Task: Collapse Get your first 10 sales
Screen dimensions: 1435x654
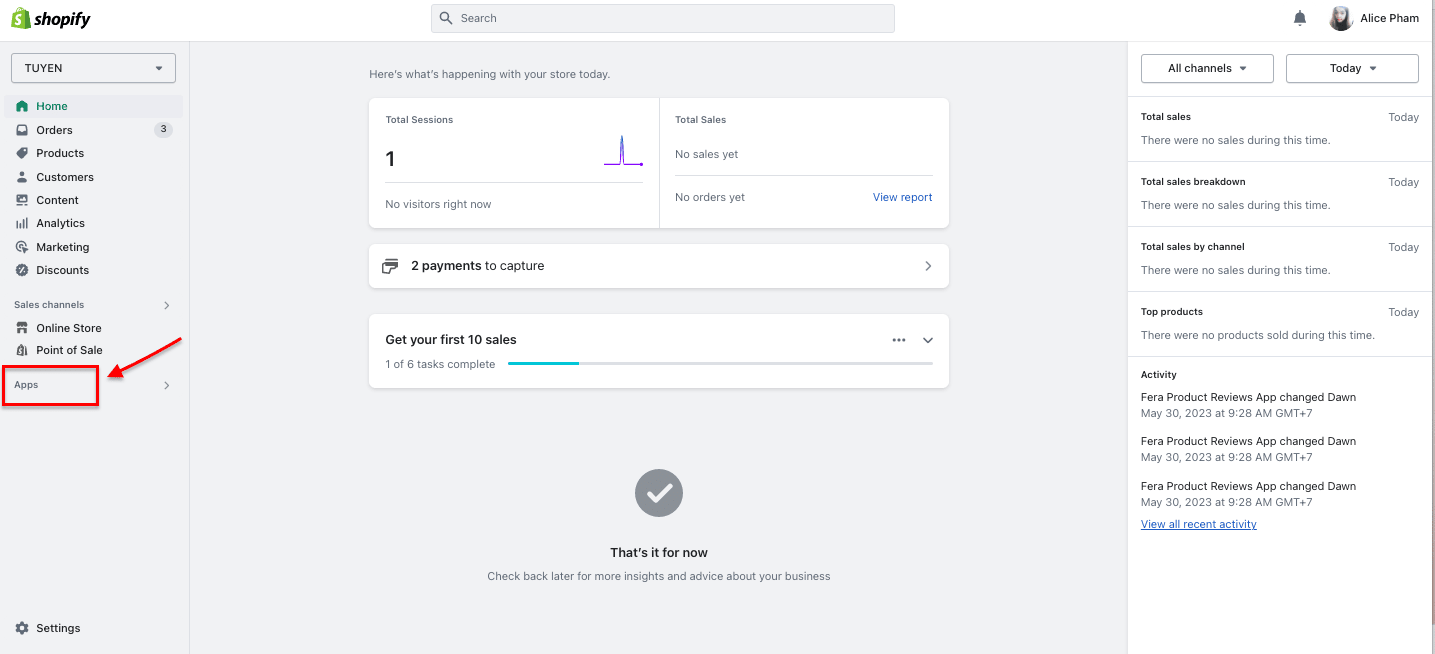Action: click(927, 340)
